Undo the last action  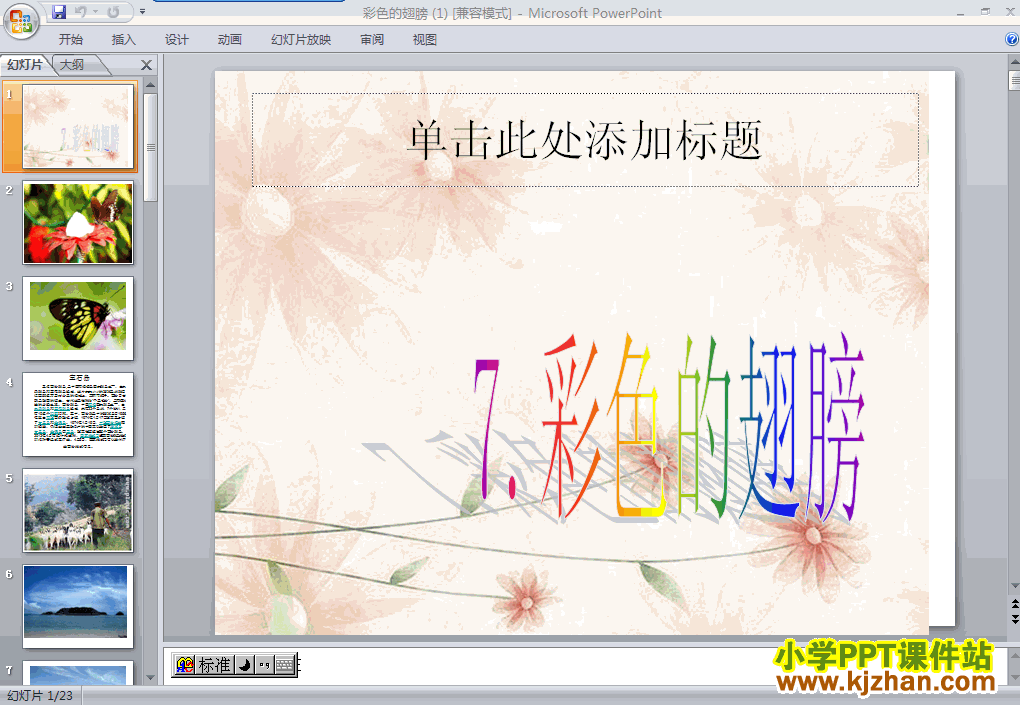81,12
